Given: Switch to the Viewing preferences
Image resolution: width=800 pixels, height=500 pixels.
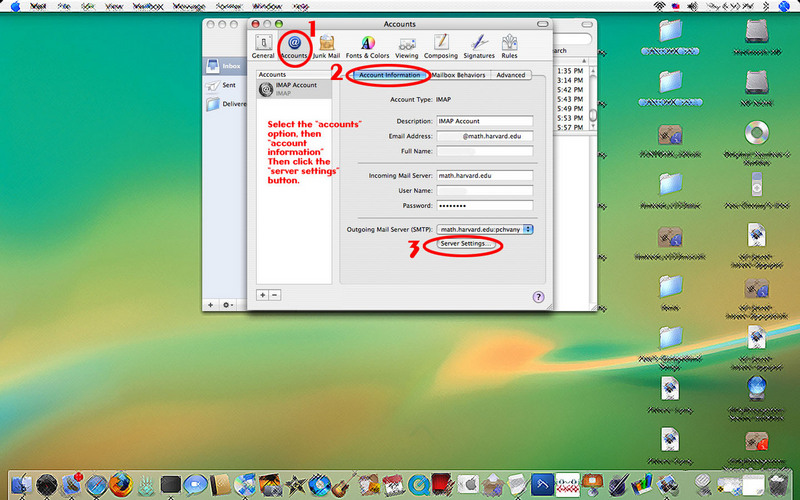Looking at the screenshot, I should pyautogui.click(x=407, y=46).
